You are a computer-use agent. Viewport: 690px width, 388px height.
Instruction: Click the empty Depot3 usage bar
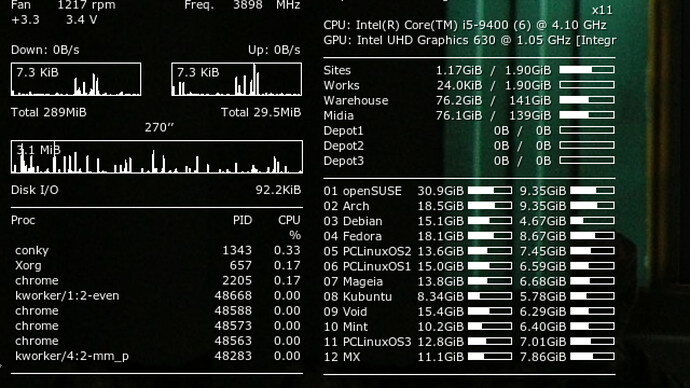point(587,161)
